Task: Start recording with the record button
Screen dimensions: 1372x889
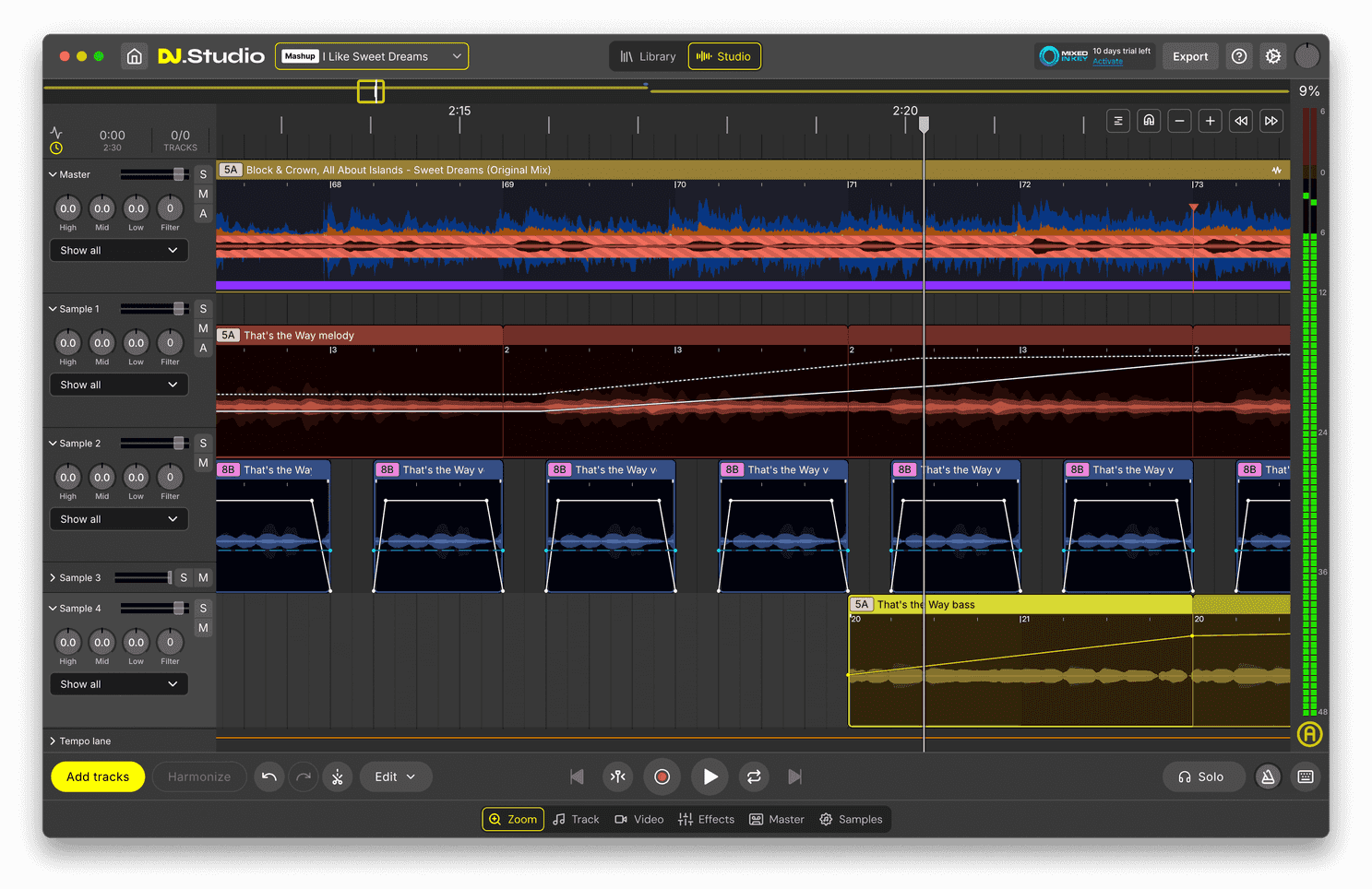Action: 662,776
